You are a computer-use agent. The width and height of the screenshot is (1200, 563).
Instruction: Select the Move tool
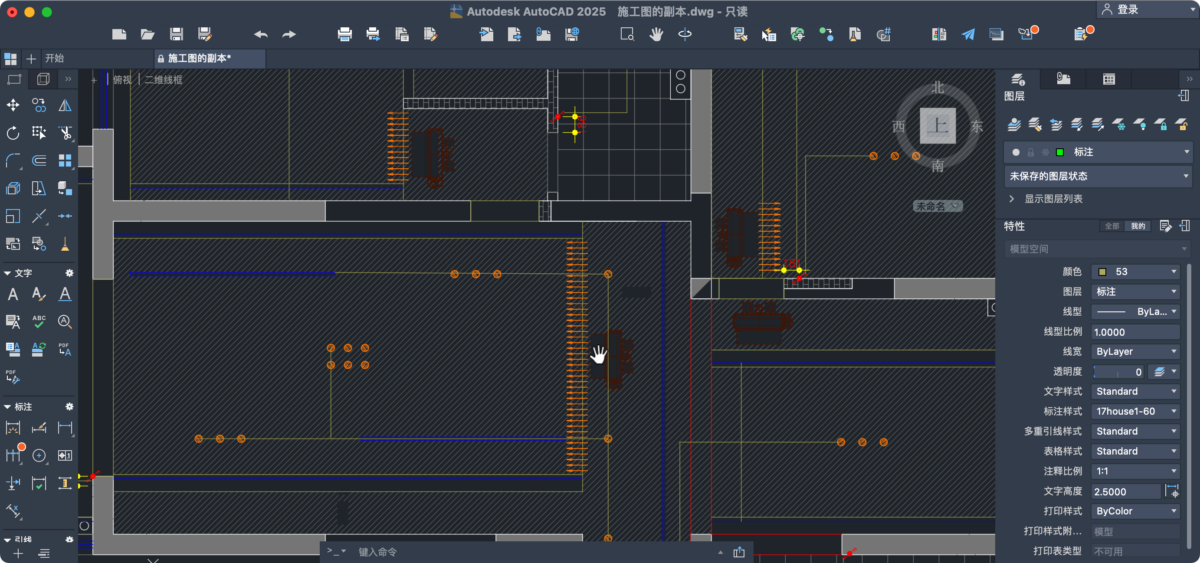coord(13,105)
